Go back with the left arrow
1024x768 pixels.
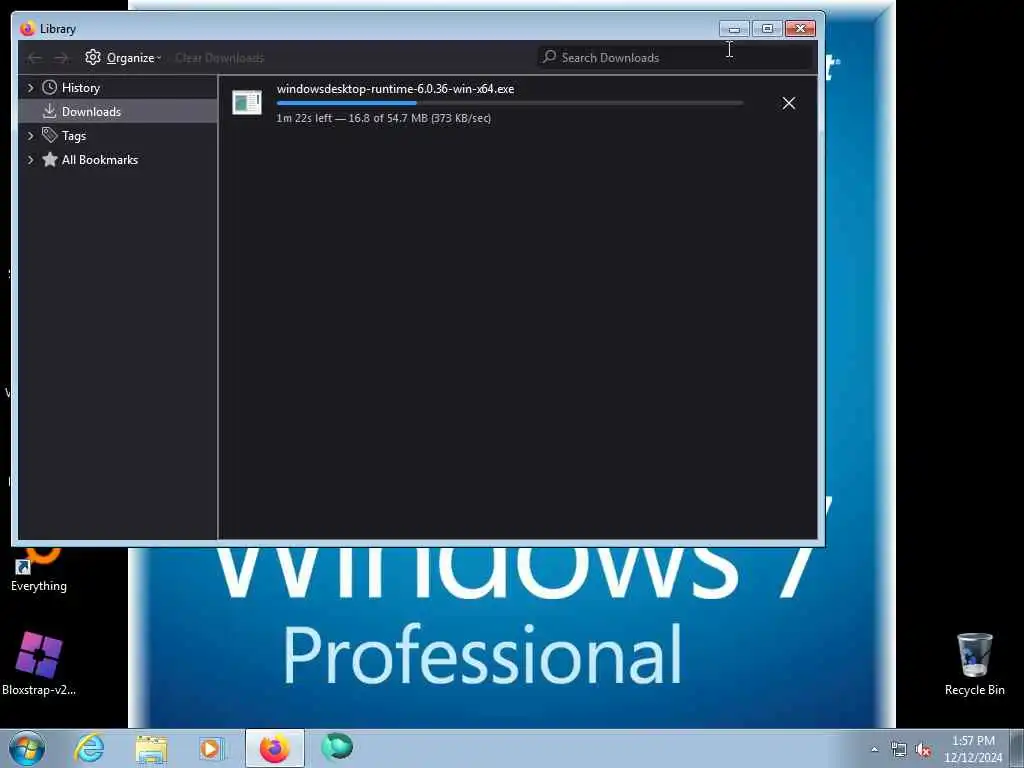tap(35, 58)
